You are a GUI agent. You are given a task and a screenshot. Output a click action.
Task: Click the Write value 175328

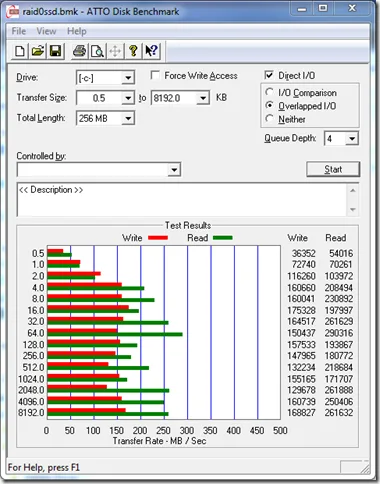point(301,310)
